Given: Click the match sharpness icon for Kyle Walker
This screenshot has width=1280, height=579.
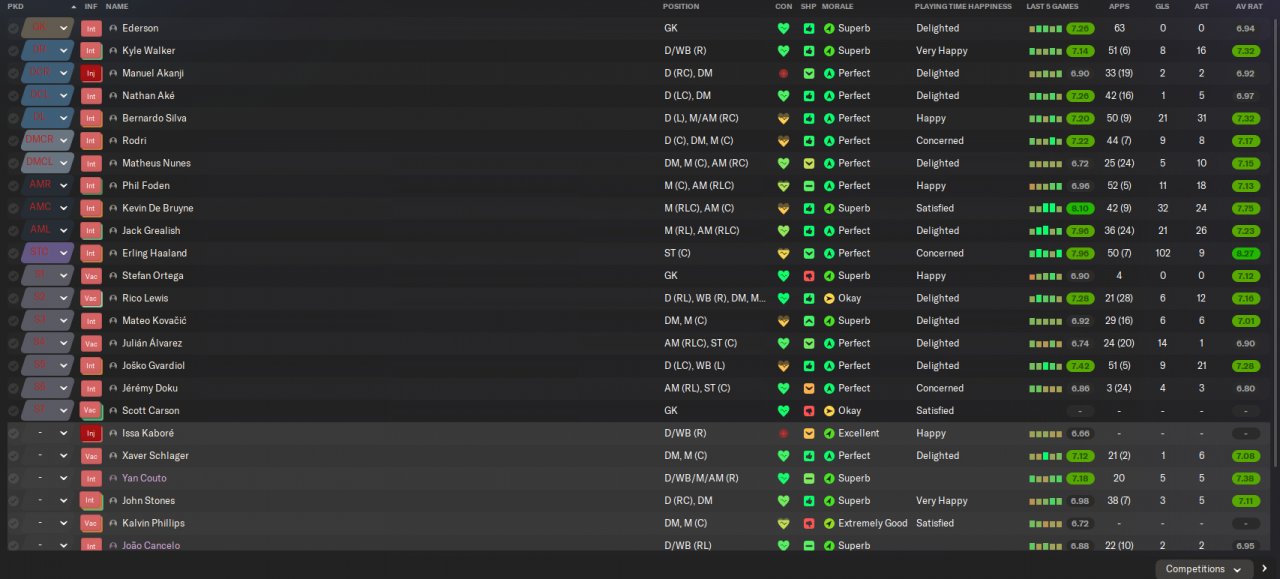Looking at the screenshot, I should coord(808,51).
